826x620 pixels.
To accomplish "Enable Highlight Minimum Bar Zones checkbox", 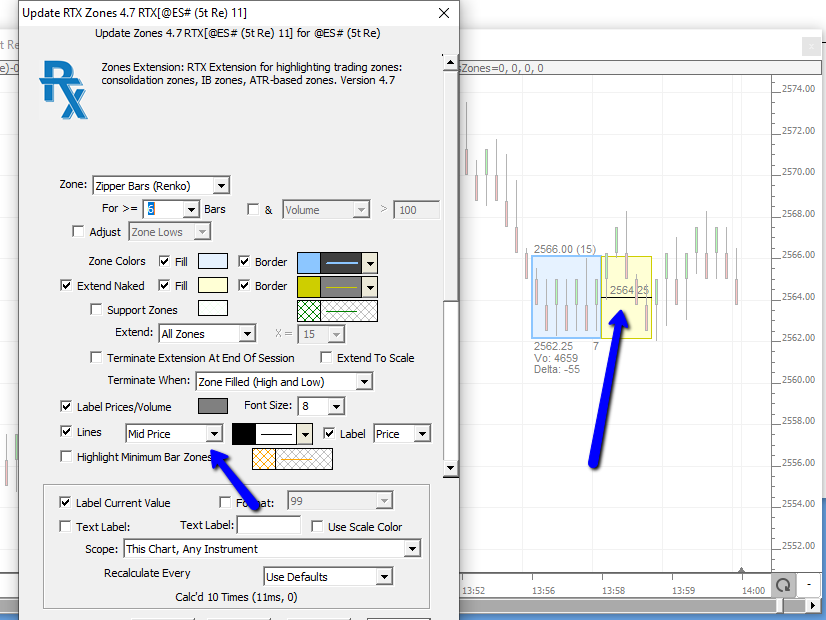I will point(66,456).
